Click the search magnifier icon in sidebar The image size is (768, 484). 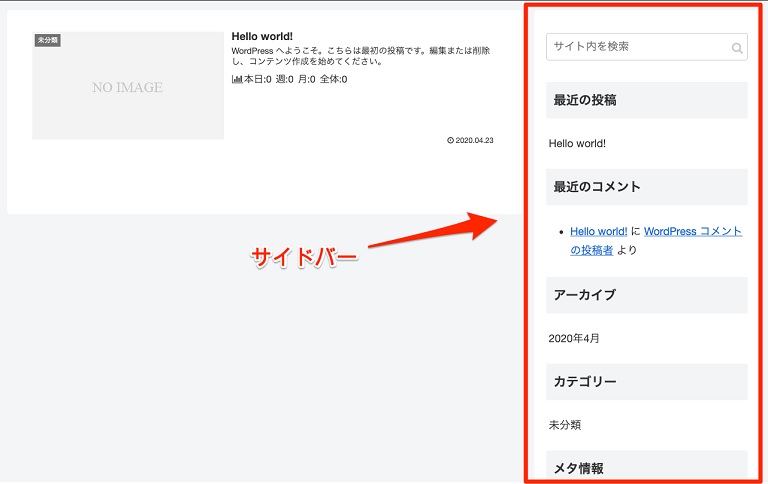(x=737, y=48)
